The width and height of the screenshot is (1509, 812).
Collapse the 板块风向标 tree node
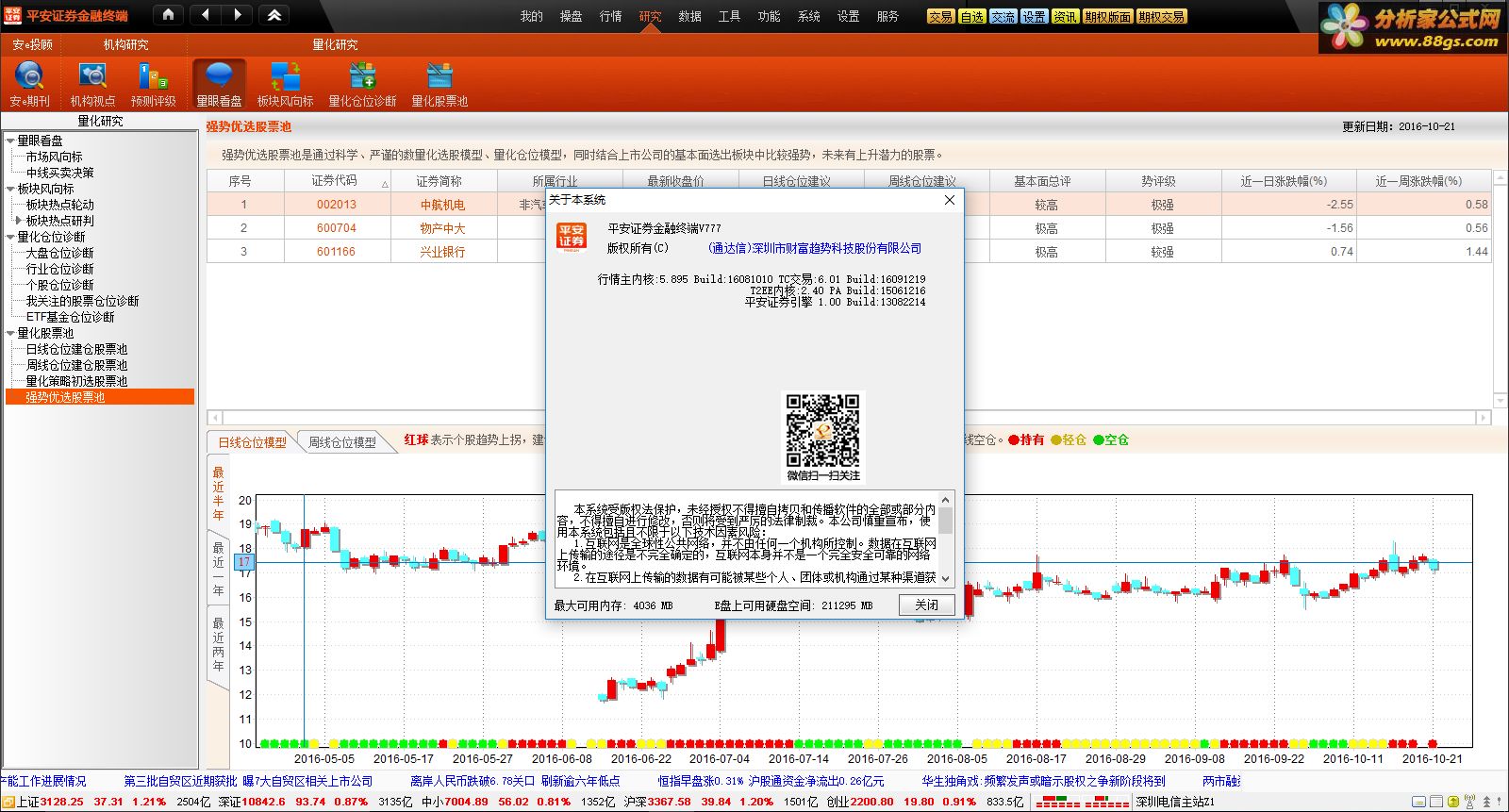pyautogui.click(x=10, y=189)
